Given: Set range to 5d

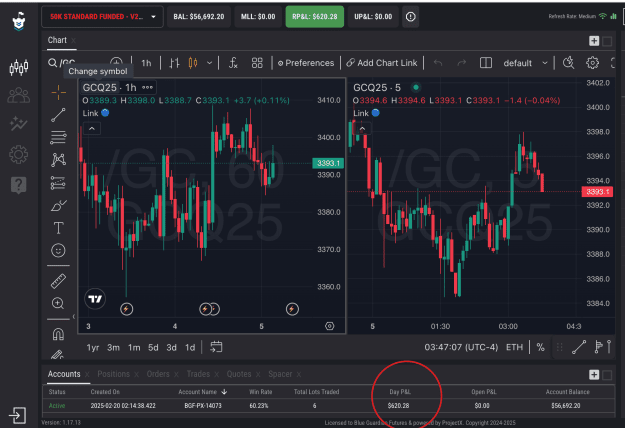Looking at the screenshot, I should pyautogui.click(x=153, y=348).
